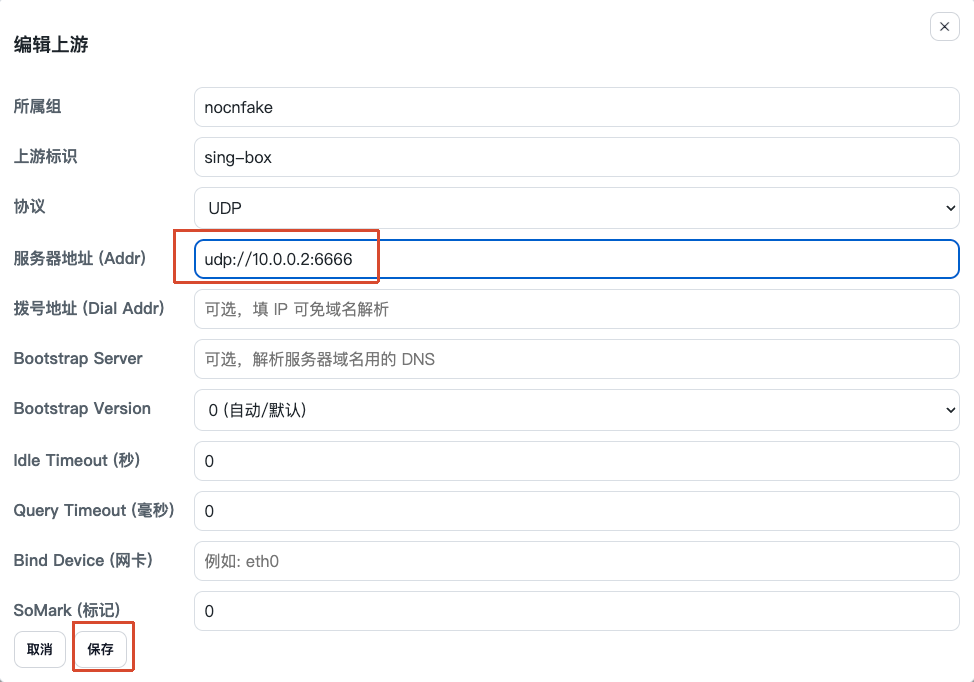Image resolution: width=974 pixels, height=682 pixels.
Task: Click the 所属组 label text
Action: (37, 106)
